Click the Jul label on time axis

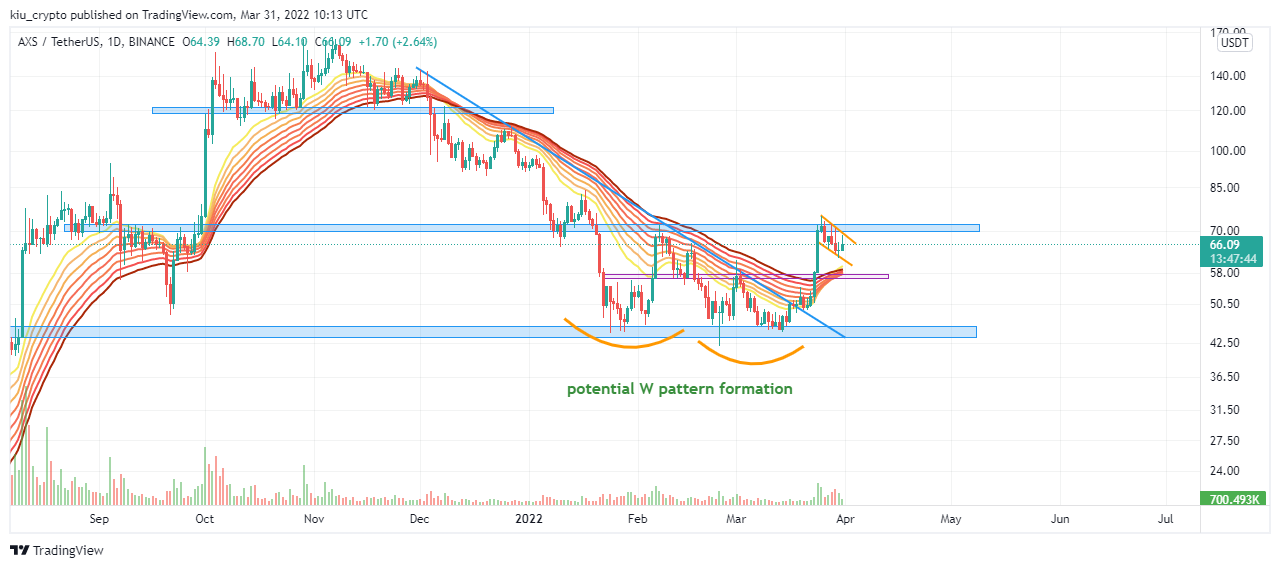[1165, 519]
